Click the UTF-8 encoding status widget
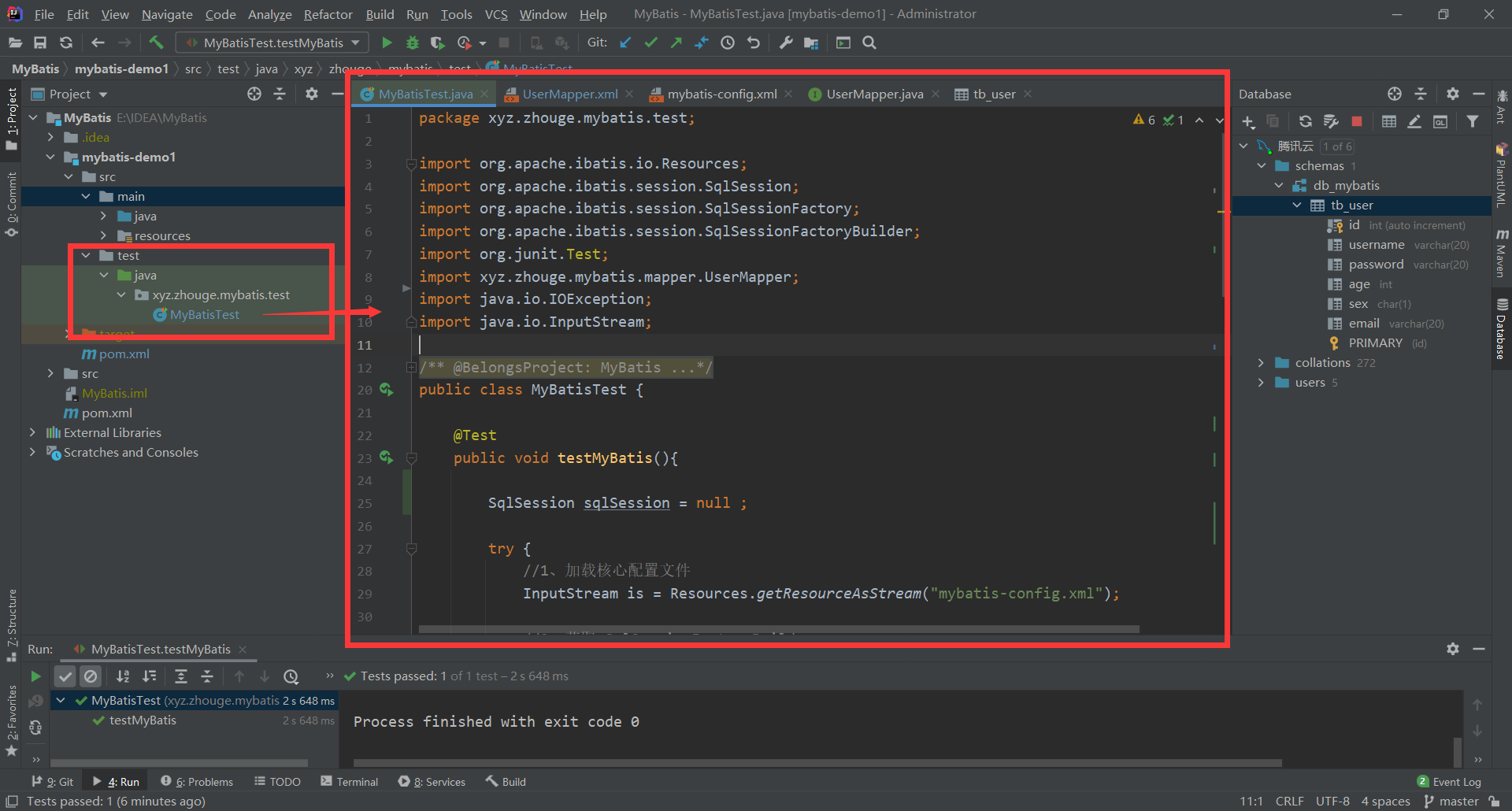 (1332, 802)
